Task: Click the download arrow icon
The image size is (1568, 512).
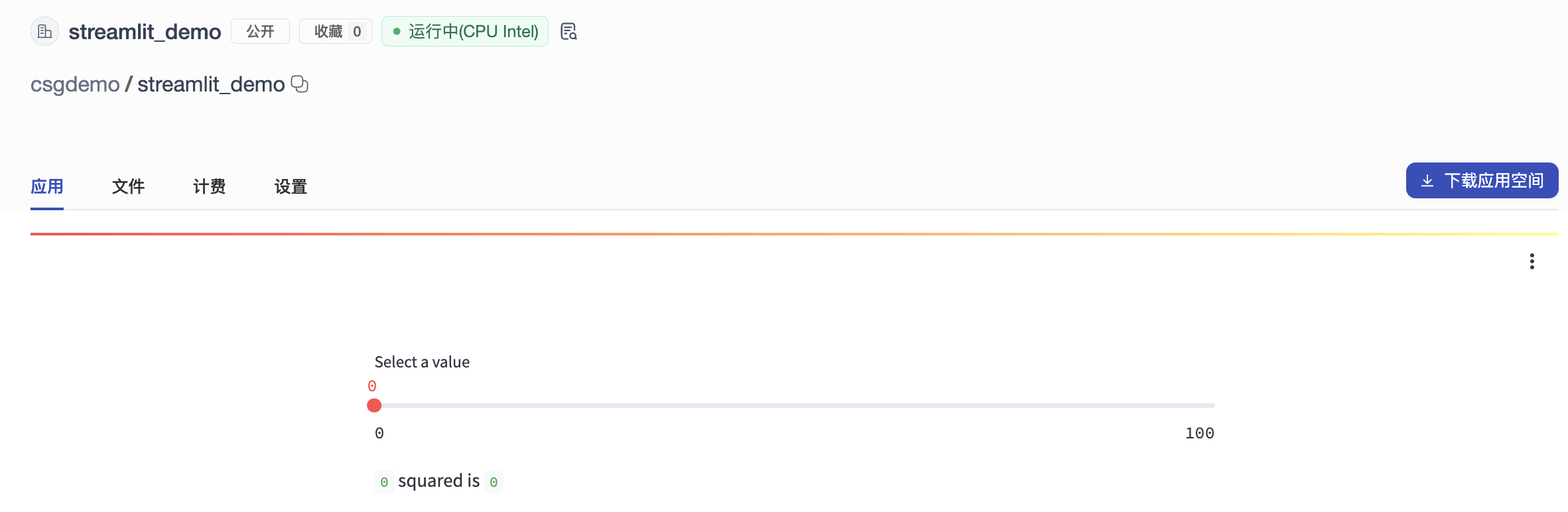Action: 1427,181
